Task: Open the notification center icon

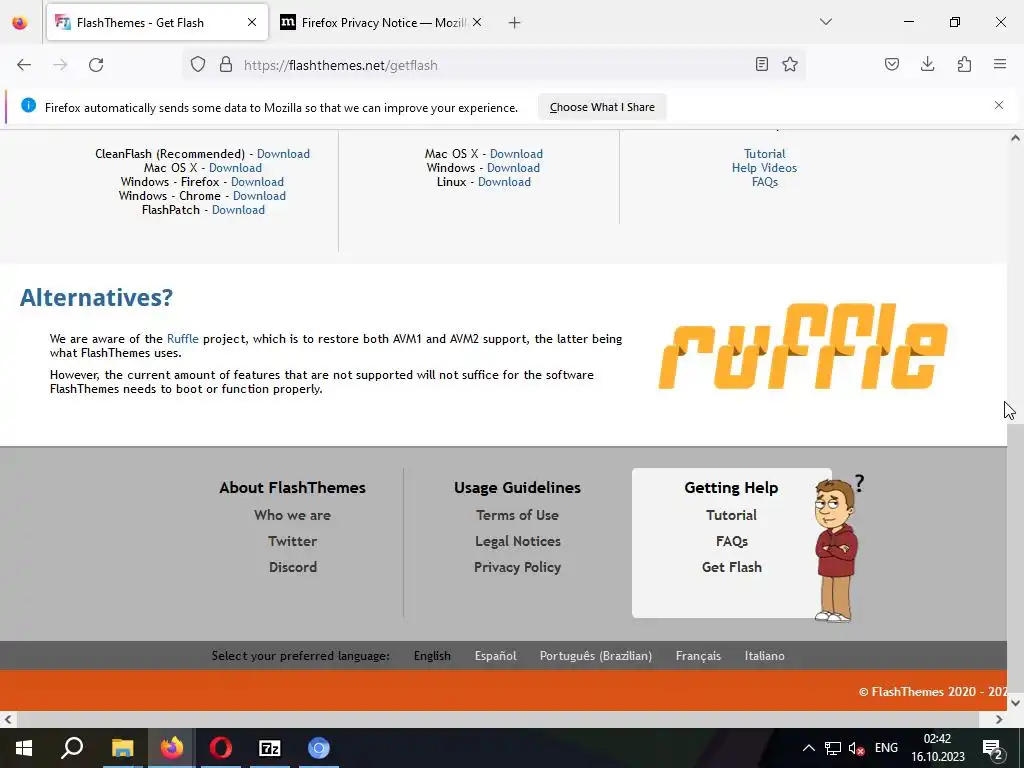Action: point(993,748)
